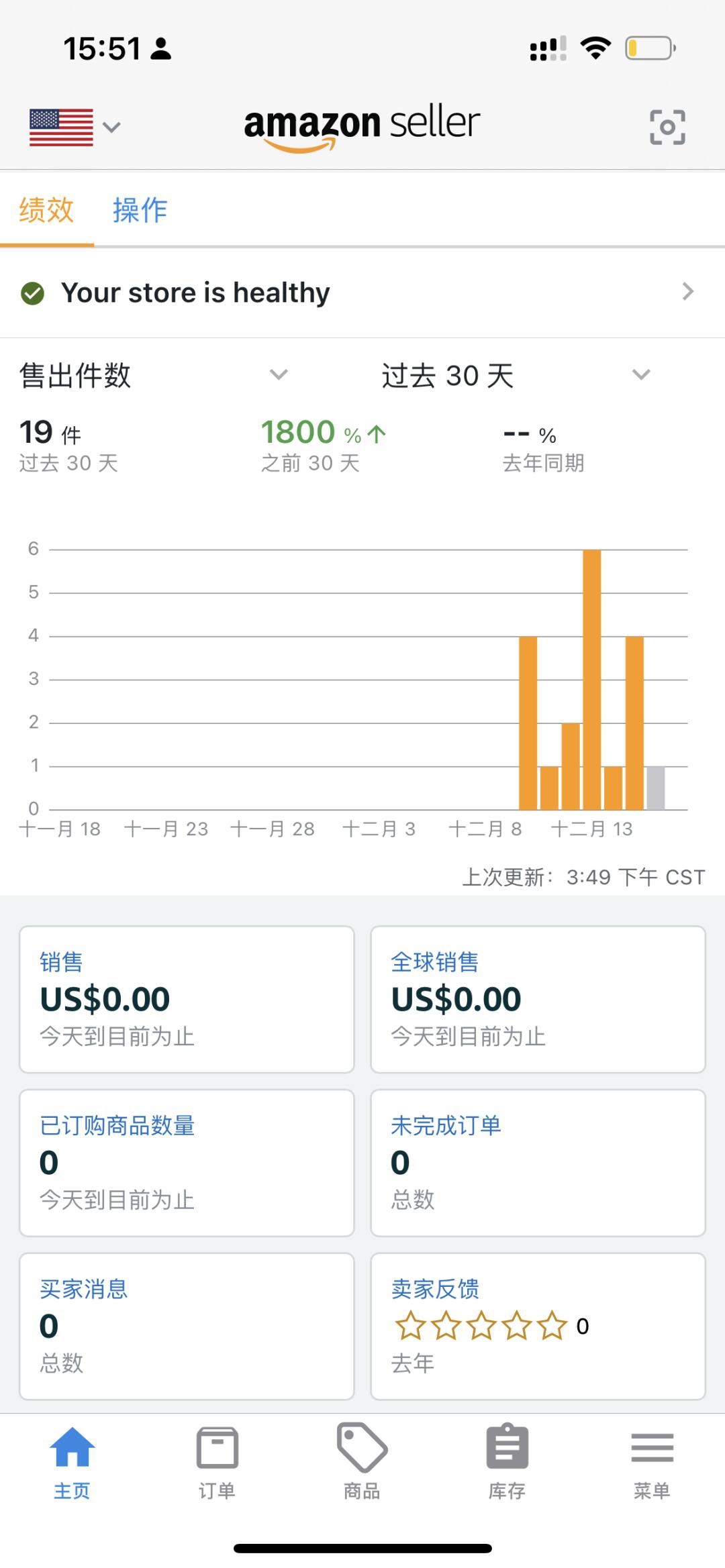Viewport: 725px width, 1568px height.
Task: Tap the gray bar in sales chart
Action: click(x=655, y=788)
